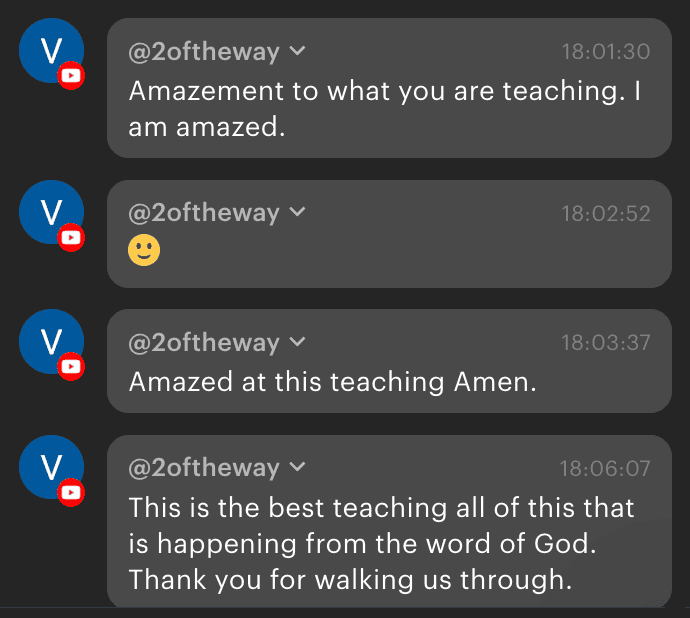Expand the chevron on the 18:03:37 message
The height and width of the screenshot is (618, 690).
pyautogui.click(x=297, y=343)
